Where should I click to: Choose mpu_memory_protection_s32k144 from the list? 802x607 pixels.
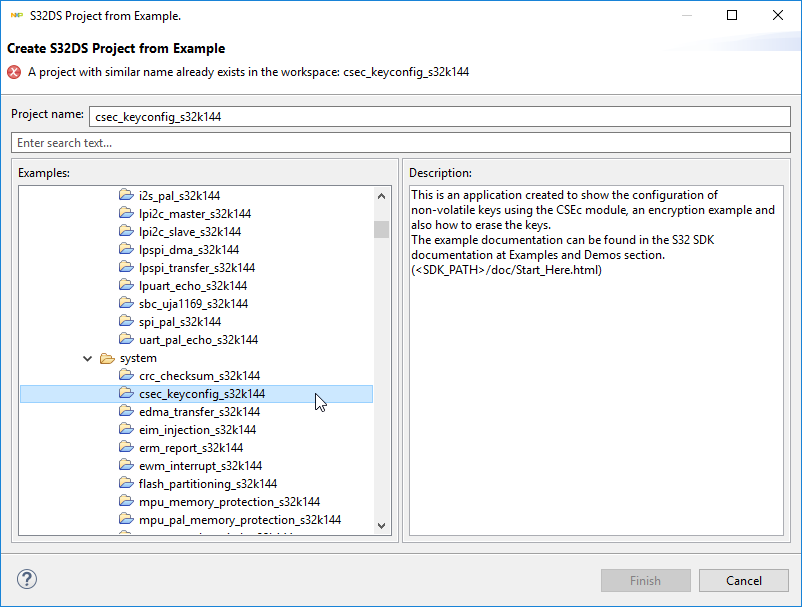[229, 502]
